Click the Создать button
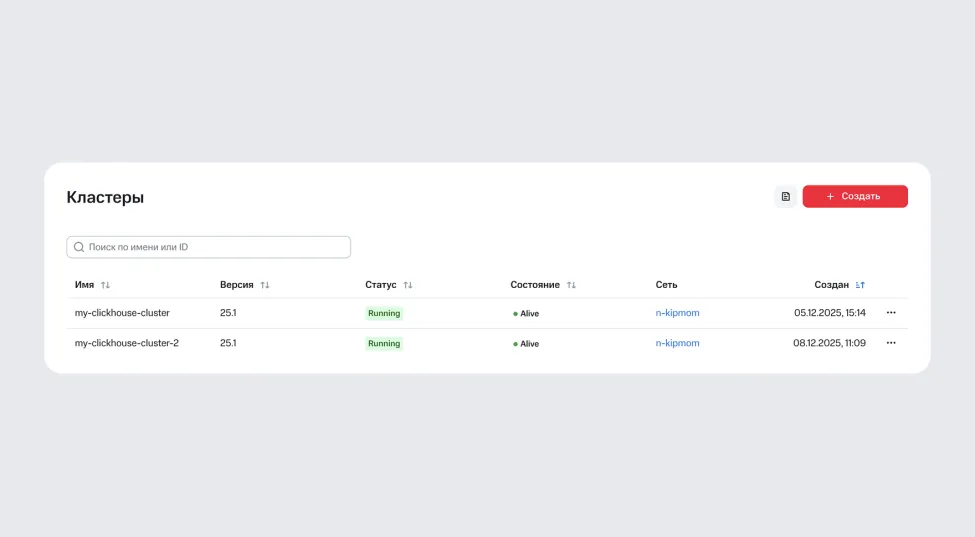The width and height of the screenshot is (975, 537). [855, 197]
